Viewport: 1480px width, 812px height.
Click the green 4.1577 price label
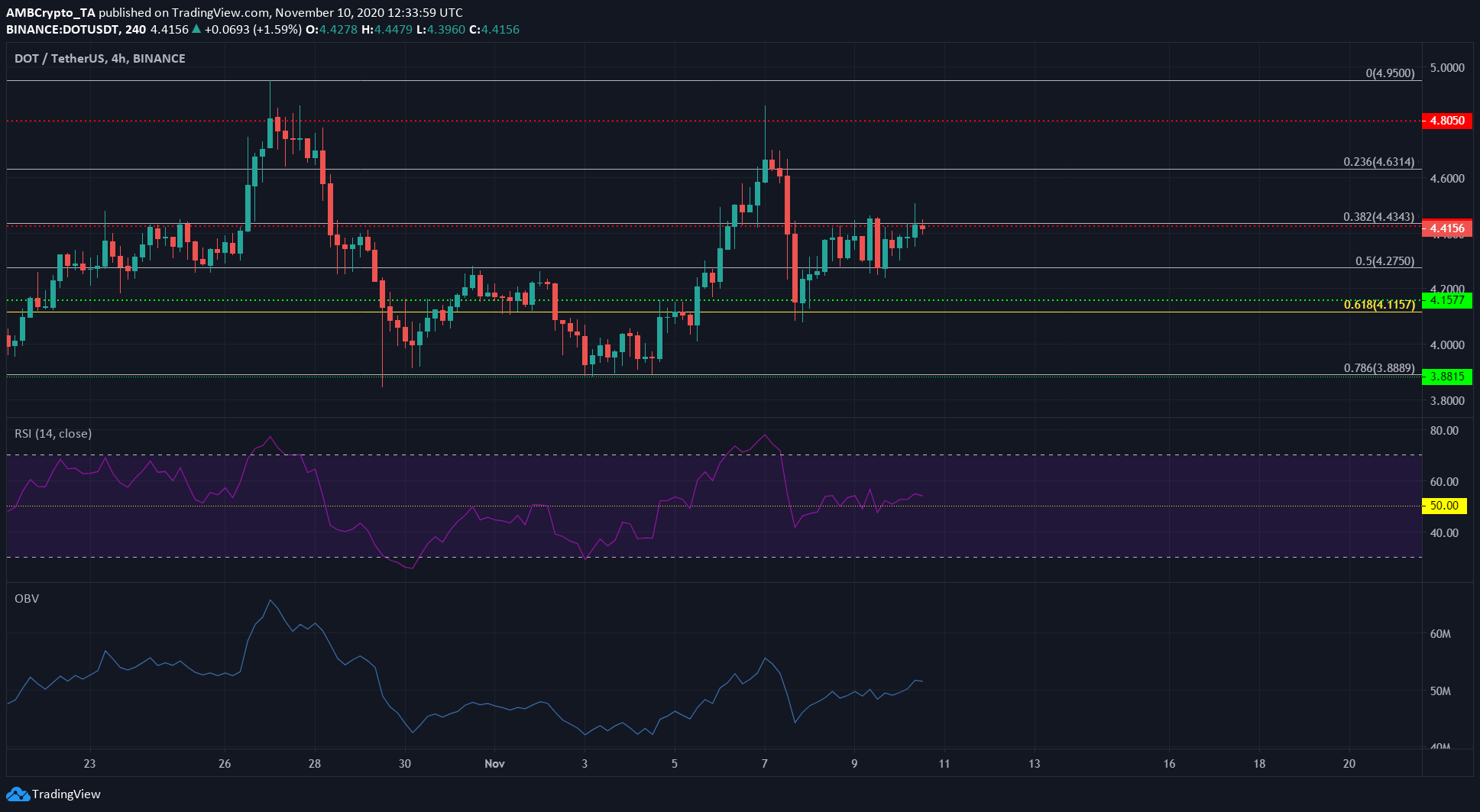[1447, 300]
